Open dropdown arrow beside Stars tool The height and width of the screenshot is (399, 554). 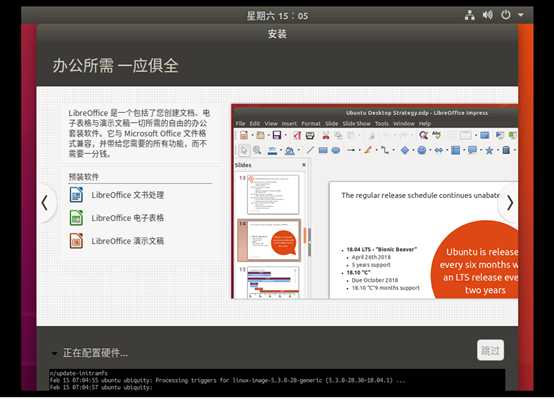[498, 151]
